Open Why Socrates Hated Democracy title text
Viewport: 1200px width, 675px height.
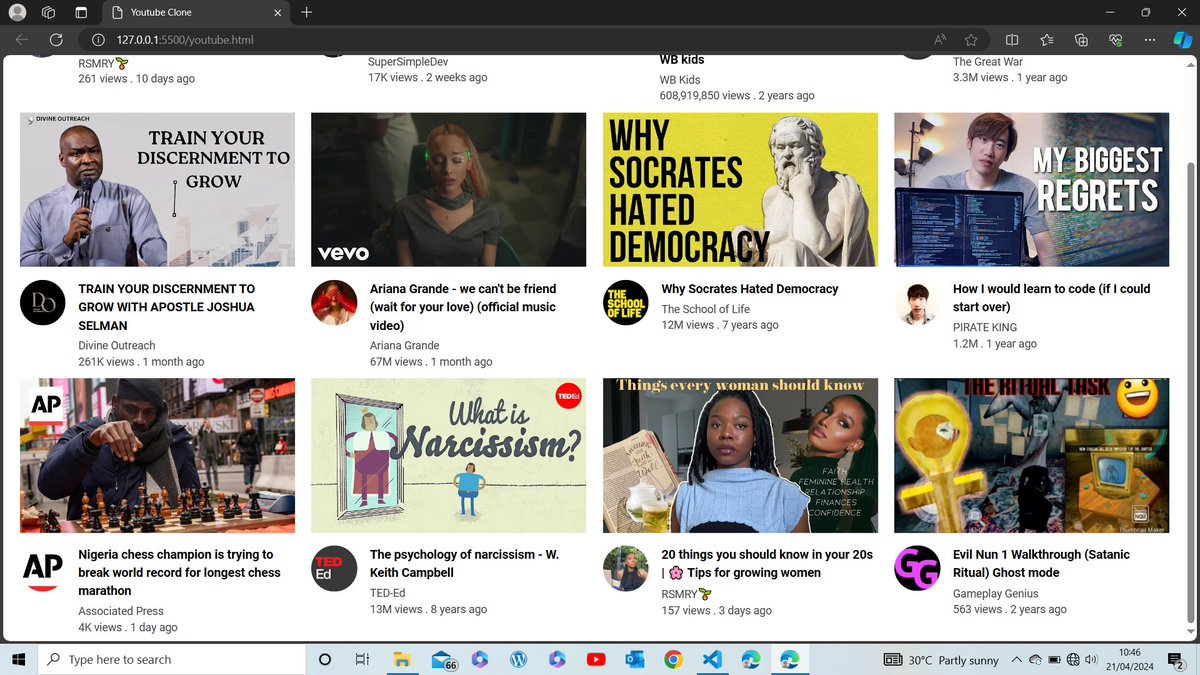[750, 289]
